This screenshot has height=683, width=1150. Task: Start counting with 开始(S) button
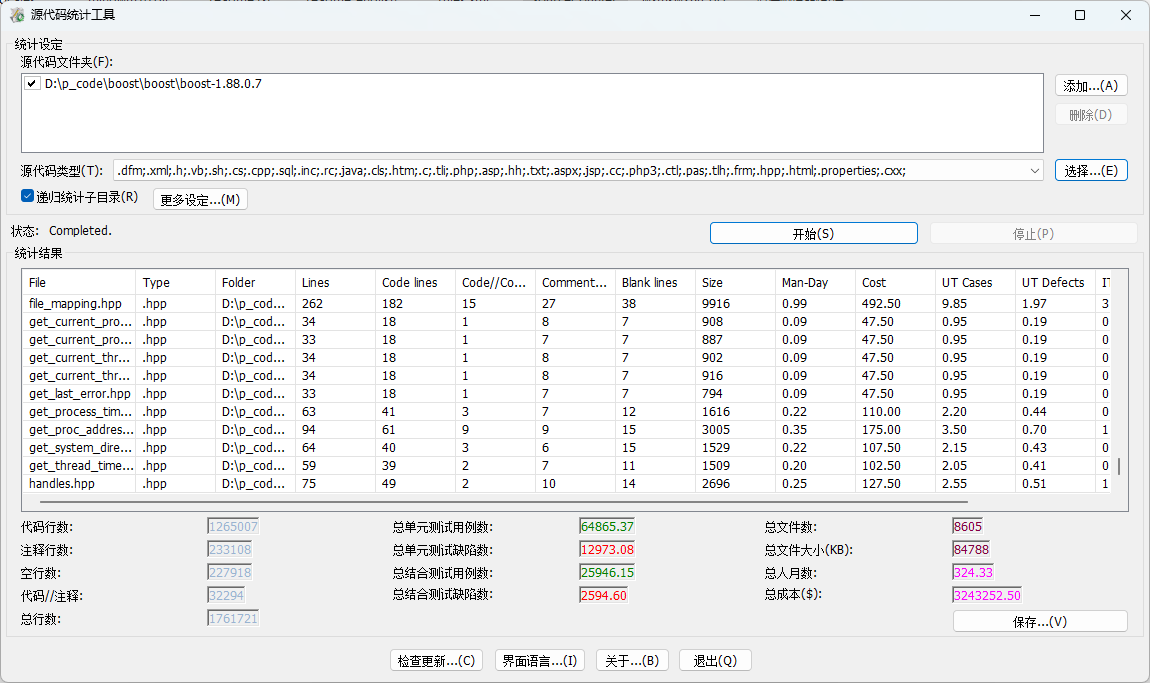813,234
